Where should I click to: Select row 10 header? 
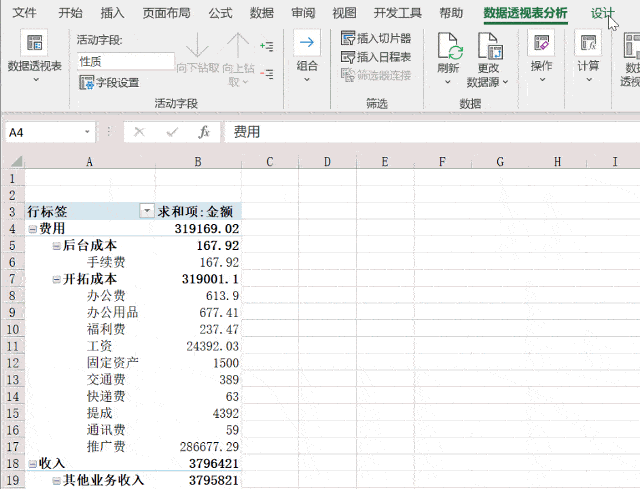pos(13,329)
